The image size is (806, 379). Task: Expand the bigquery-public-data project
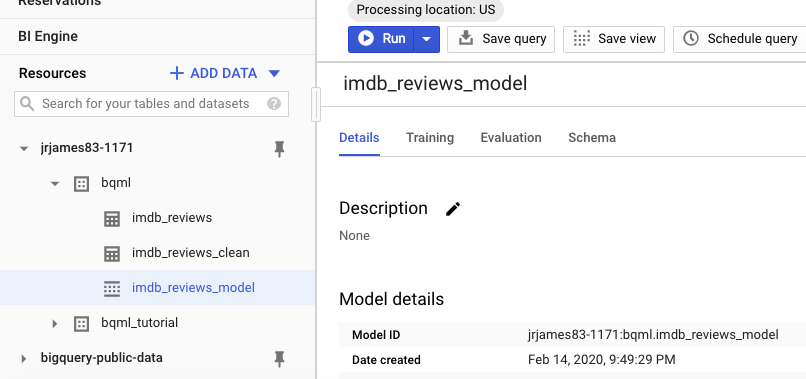click(23, 358)
